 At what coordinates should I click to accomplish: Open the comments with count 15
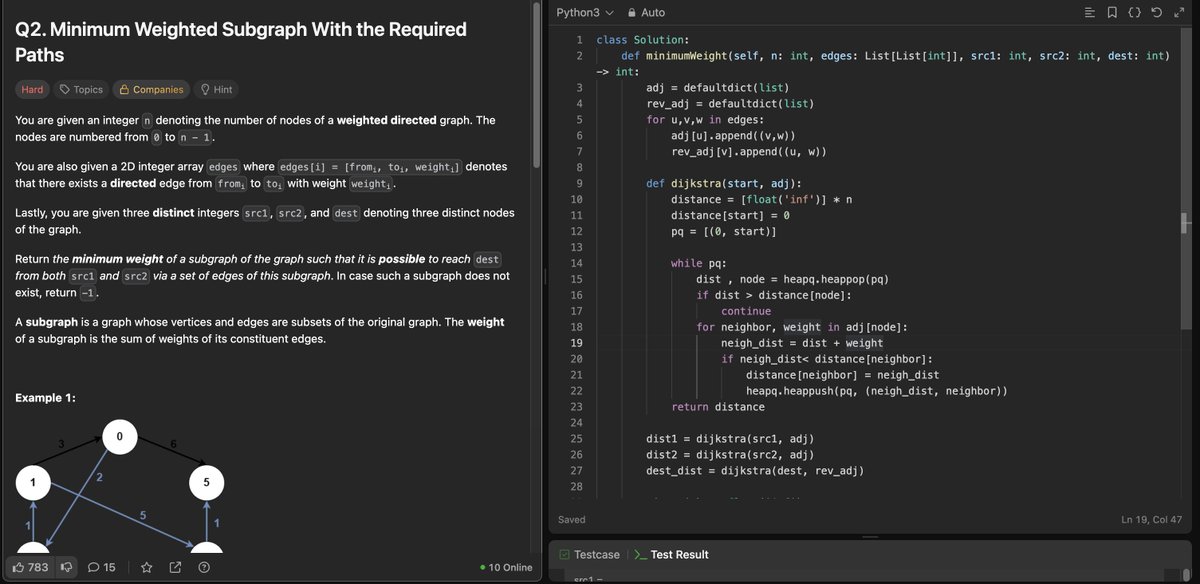[102, 567]
